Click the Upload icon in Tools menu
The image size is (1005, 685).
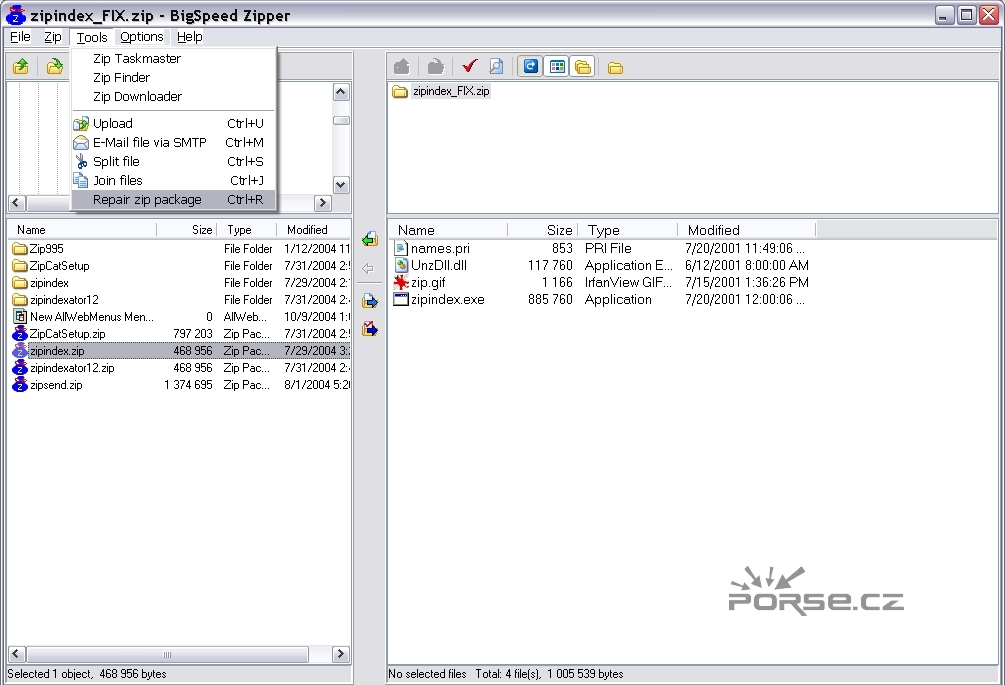[81, 124]
